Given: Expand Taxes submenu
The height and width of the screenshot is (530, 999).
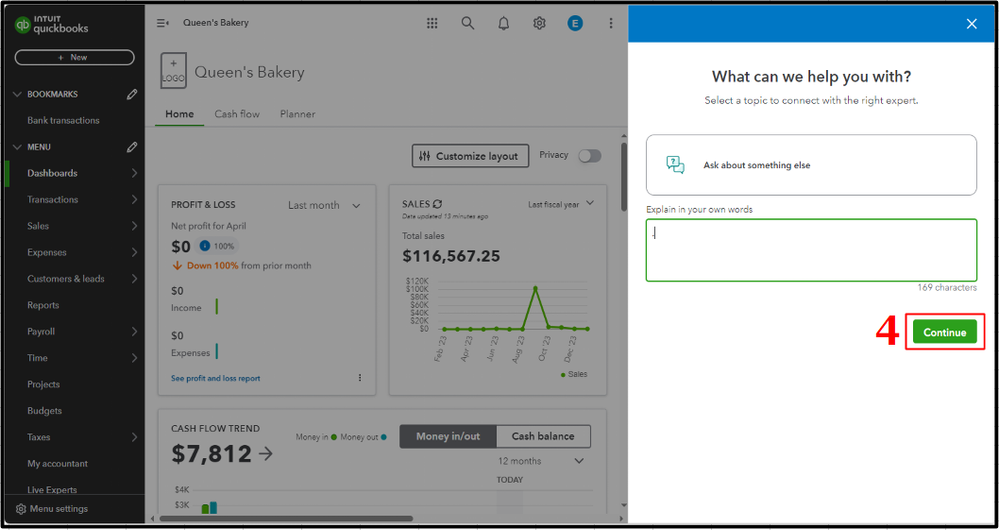Looking at the screenshot, I should [x=134, y=438].
